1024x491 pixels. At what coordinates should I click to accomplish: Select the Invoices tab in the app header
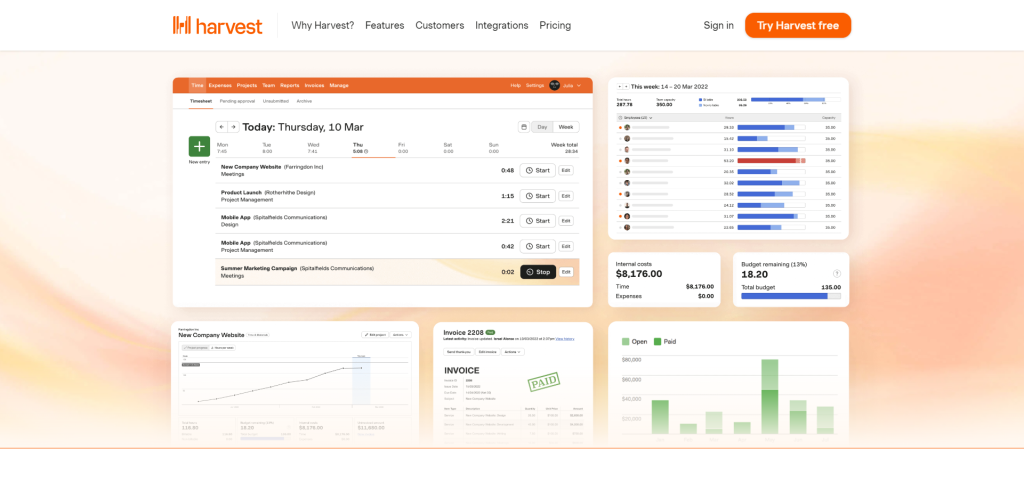[x=314, y=86]
